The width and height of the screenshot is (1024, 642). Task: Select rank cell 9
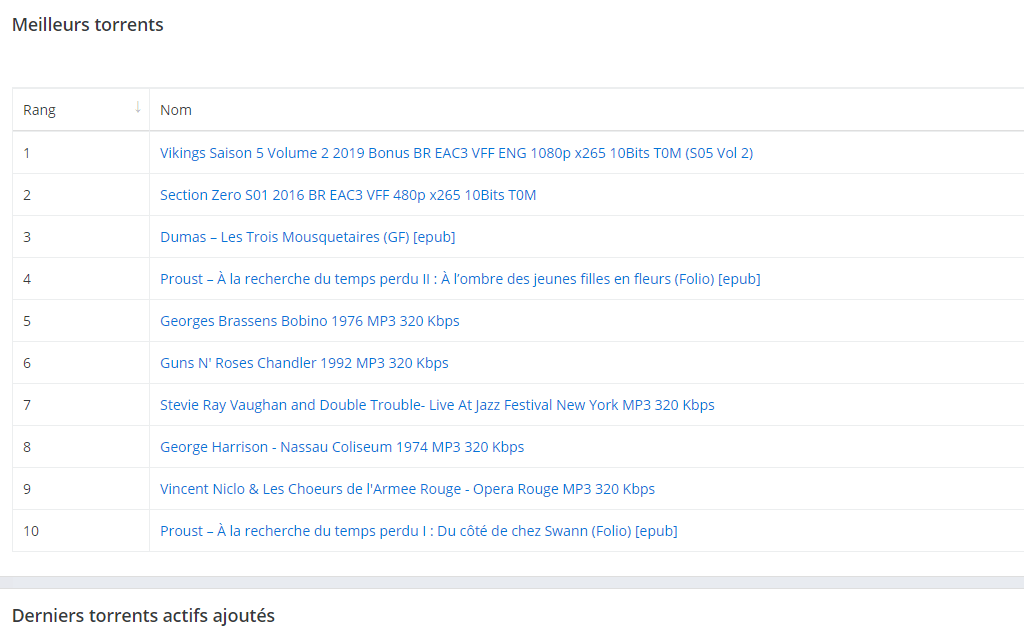(81, 489)
